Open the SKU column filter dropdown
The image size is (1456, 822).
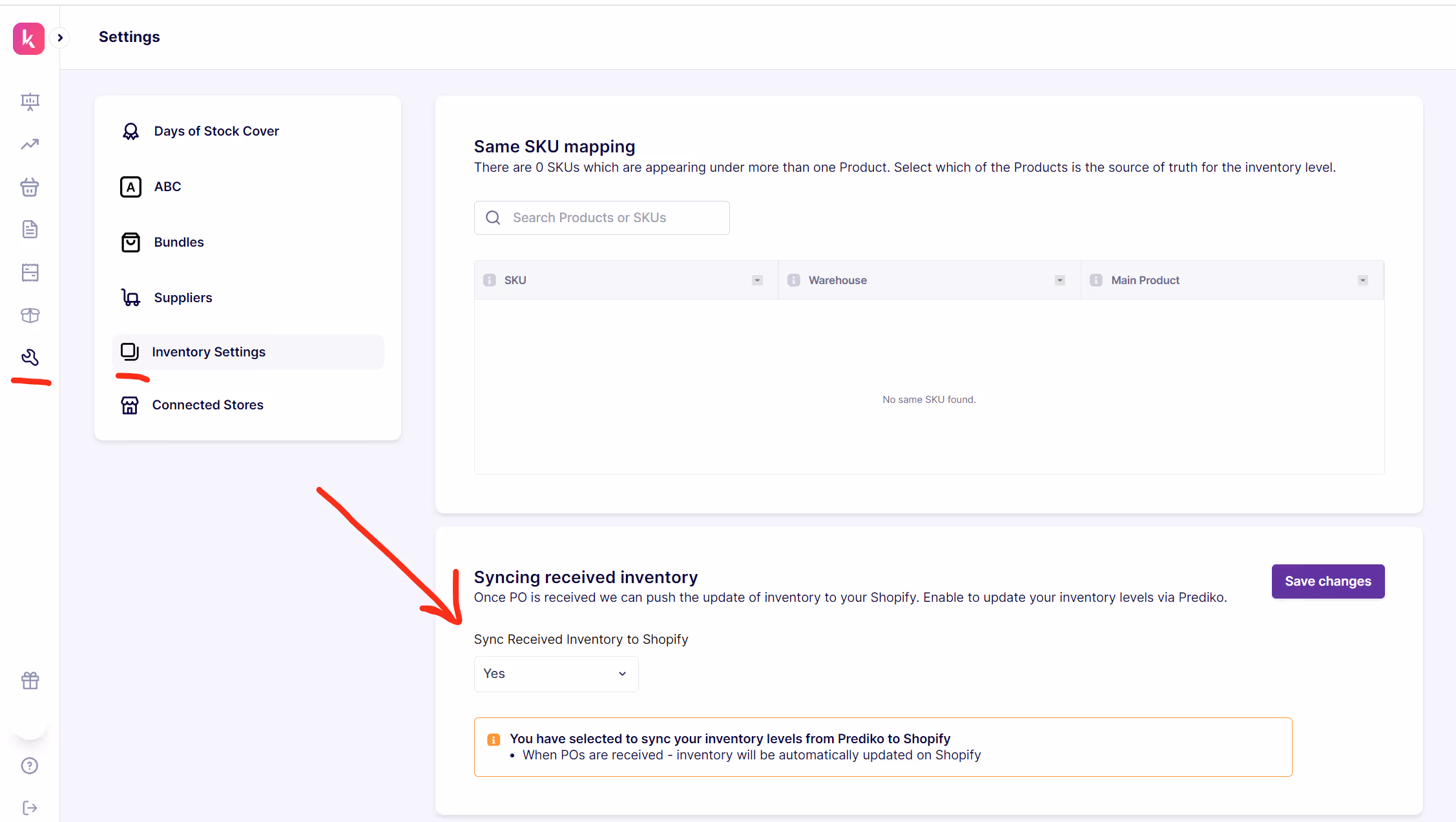757,280
